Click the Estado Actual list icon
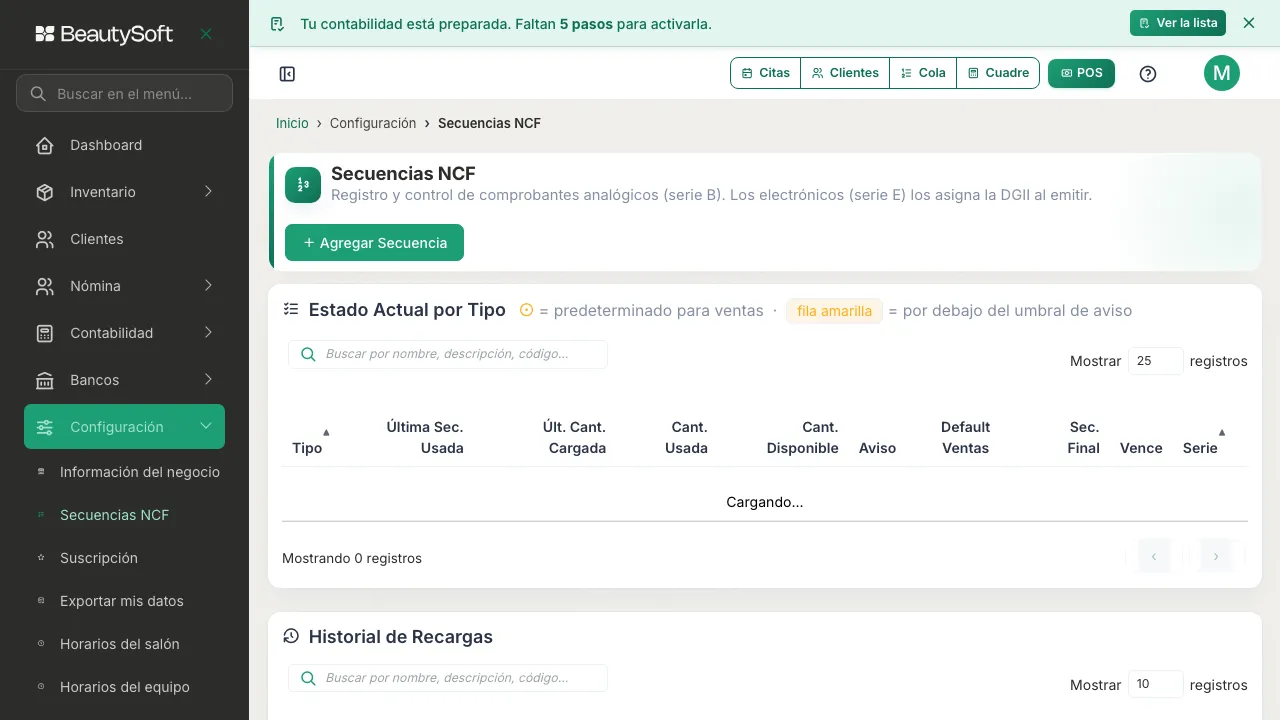 click(291, 309)
